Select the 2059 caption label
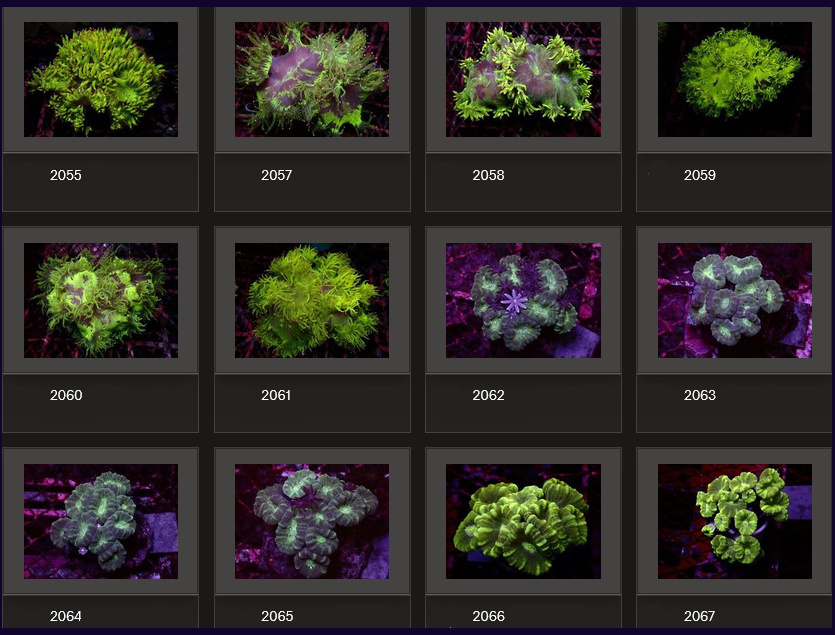This screenshot has height=635, width=835. 700,175
